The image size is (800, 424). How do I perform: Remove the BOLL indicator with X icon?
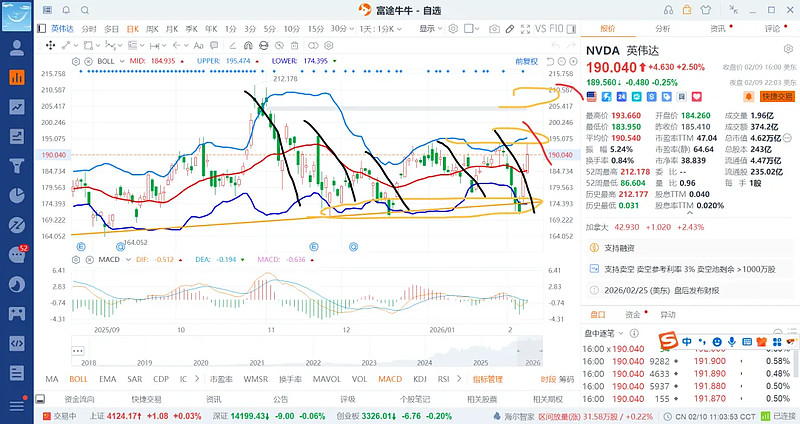point(88,61)
